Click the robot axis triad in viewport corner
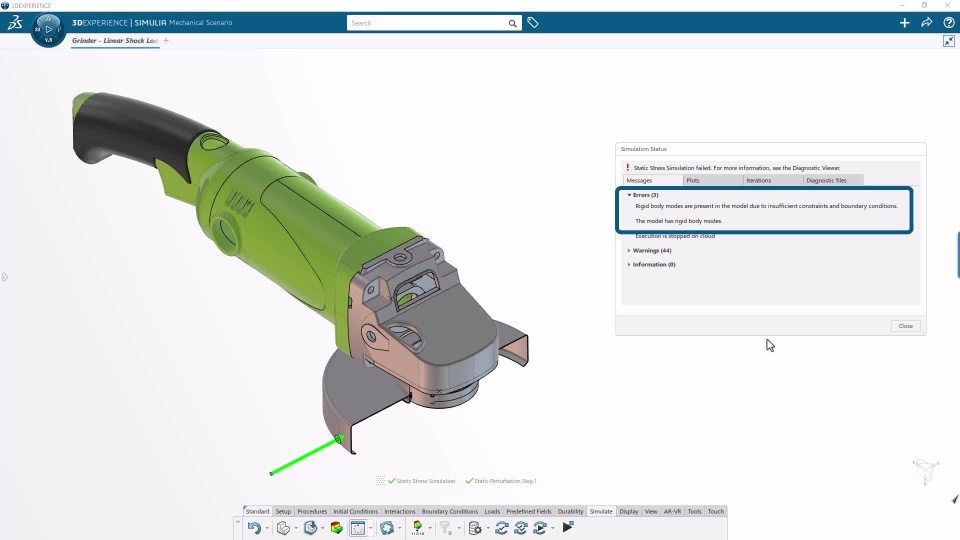Image resolution: width=960 pixels, height=540 pixels. pyautogui.click(x=926, y=471)
